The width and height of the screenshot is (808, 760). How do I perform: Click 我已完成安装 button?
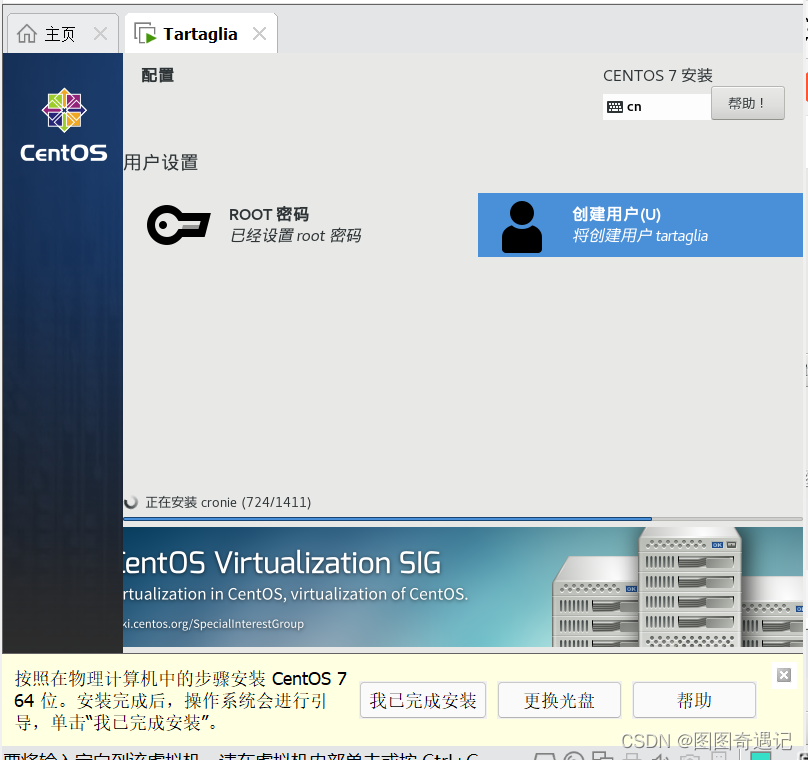click(x=423, y=700)
